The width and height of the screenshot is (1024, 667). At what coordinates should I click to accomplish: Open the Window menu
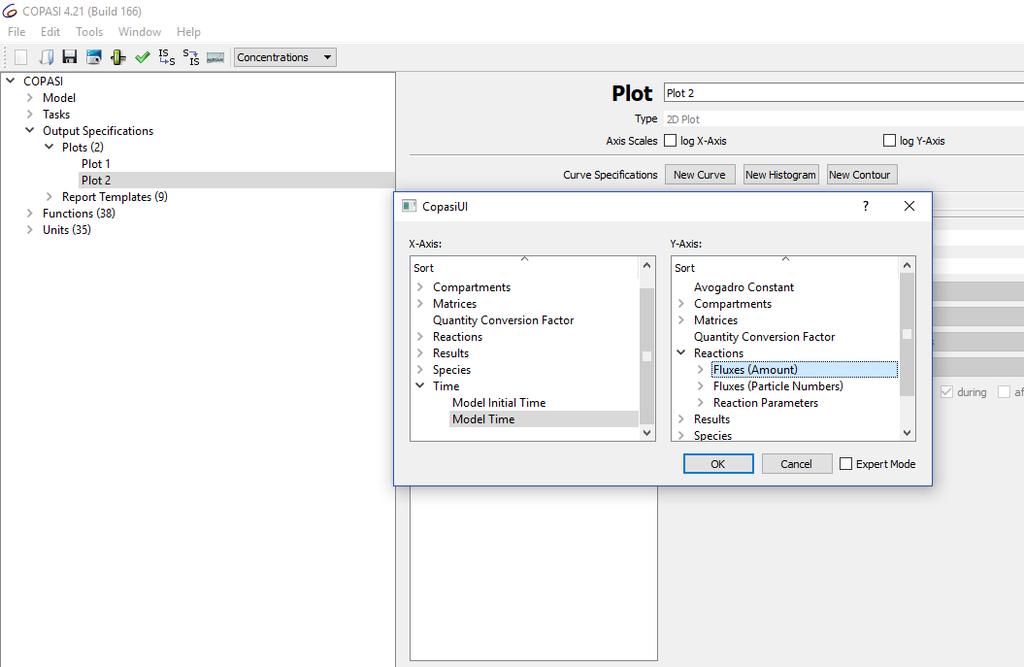click(x=140, y=32)
